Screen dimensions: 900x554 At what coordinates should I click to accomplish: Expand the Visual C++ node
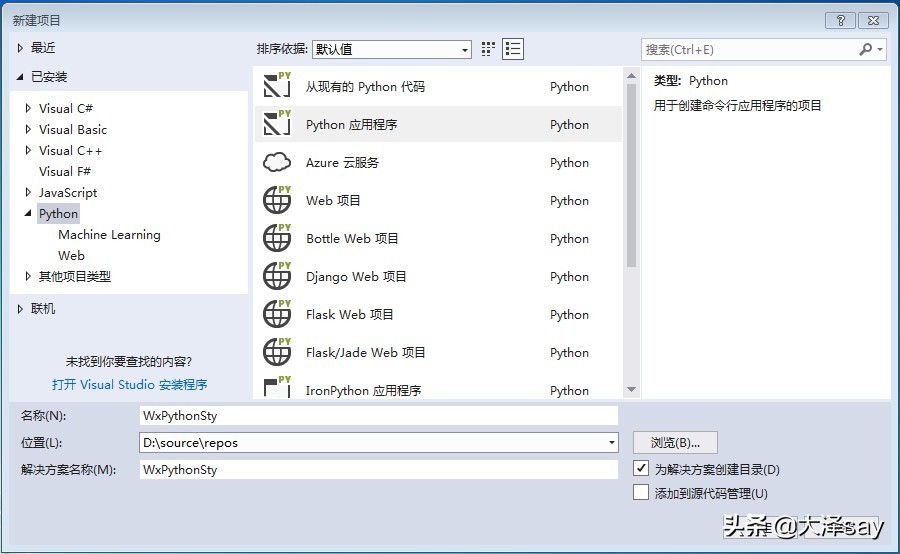click(x=28, y=150)
